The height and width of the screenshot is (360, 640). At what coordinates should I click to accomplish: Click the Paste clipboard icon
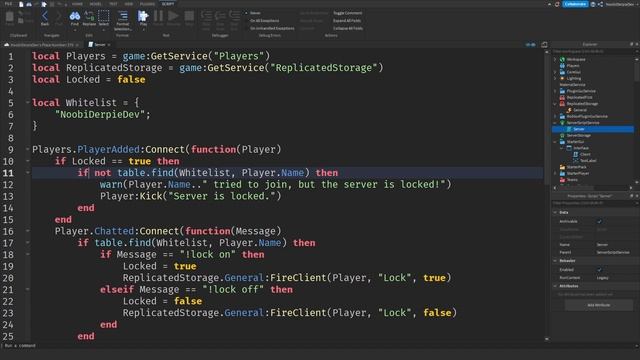(9, 16)
